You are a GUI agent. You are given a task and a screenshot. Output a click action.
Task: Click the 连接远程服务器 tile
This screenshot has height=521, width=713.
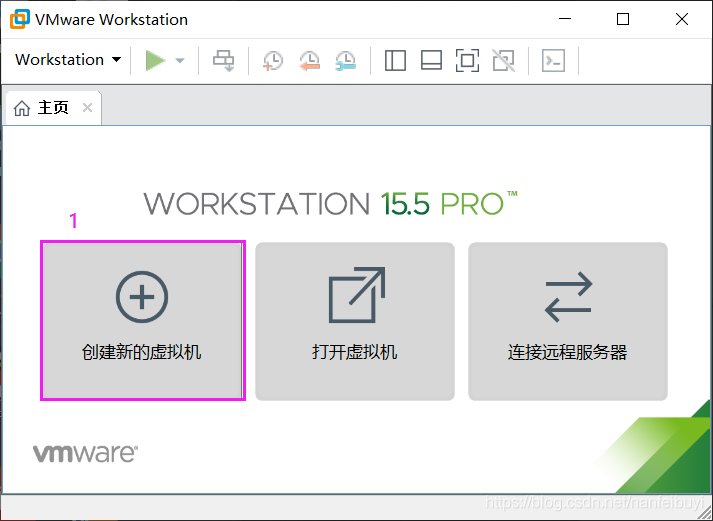(567, 321)
